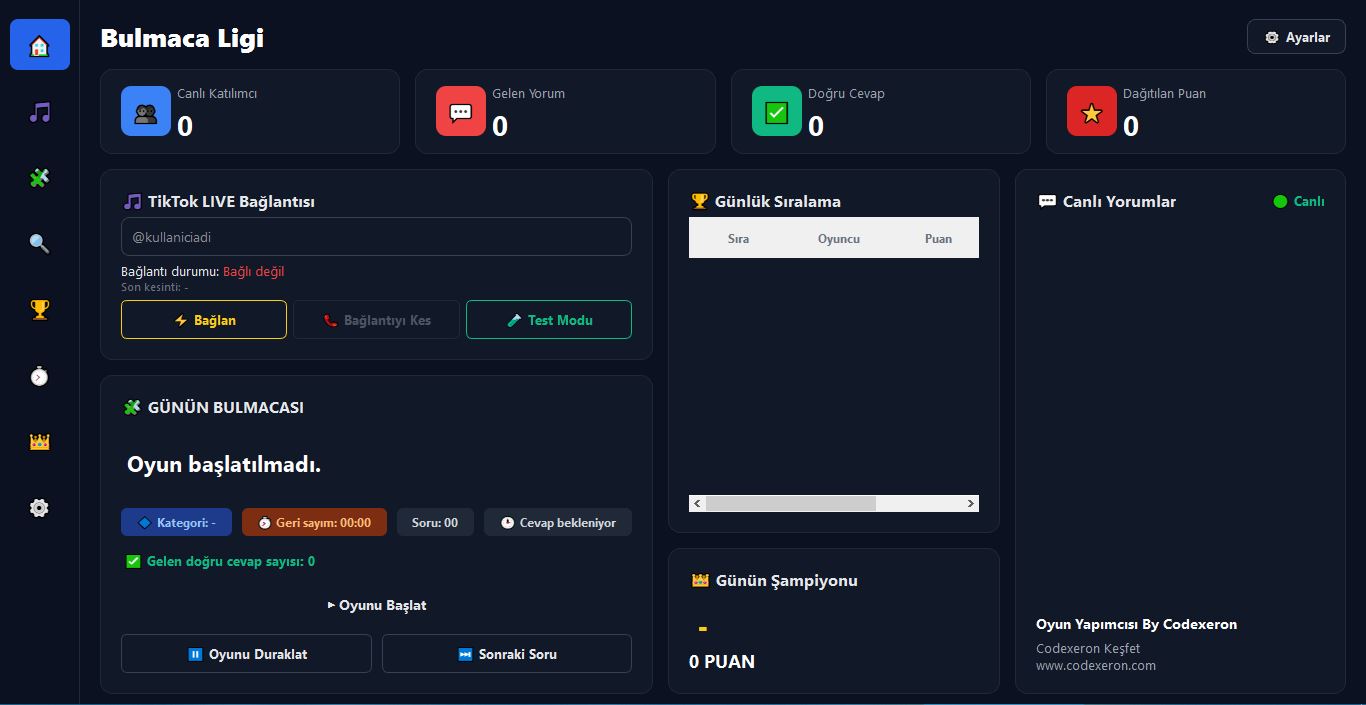
Task: Select the stopwatch sidebar icon
Action: coord(40,376)
